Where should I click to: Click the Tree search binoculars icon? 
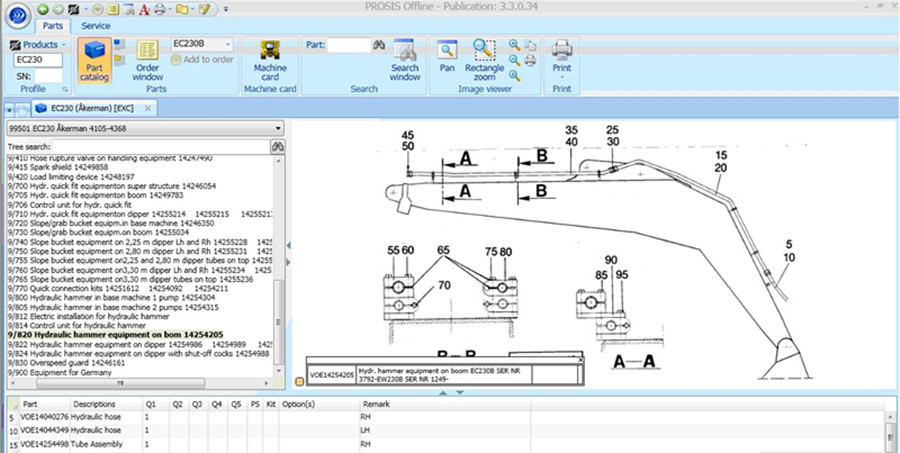click(278, 147)
